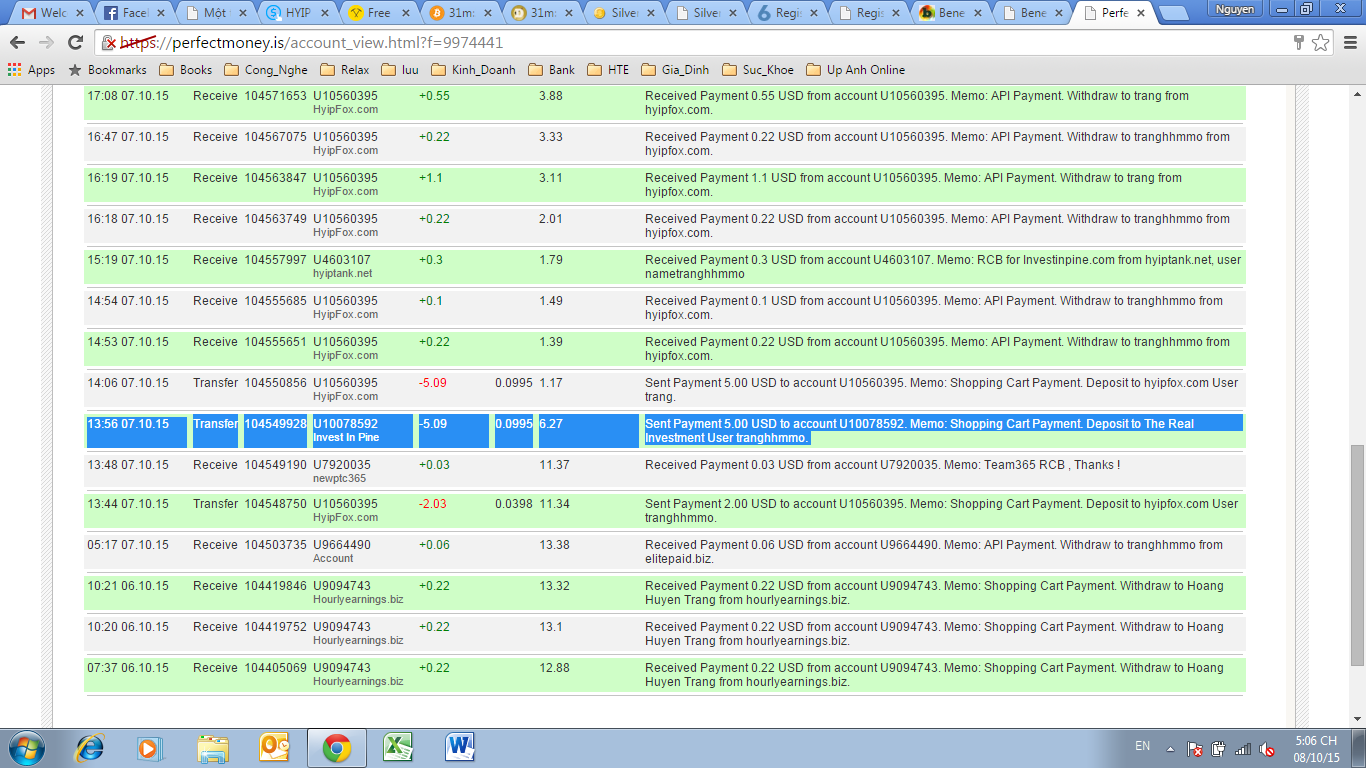Reload the page with the refresh icon
Screen dimensions: 1366x768
tap(75, 43)
